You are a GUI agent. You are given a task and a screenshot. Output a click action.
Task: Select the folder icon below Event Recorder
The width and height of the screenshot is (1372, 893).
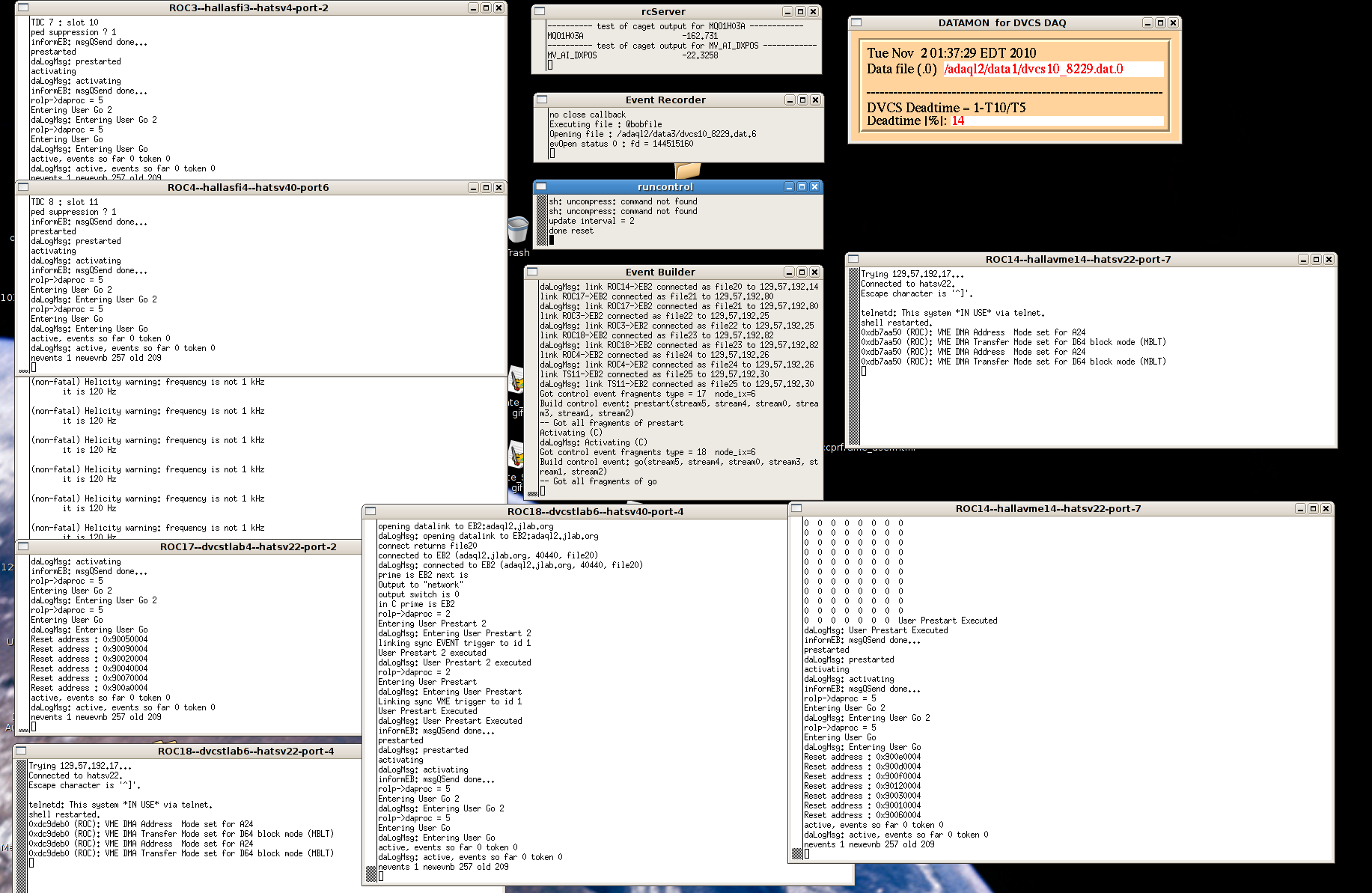[x=688, y=171]
